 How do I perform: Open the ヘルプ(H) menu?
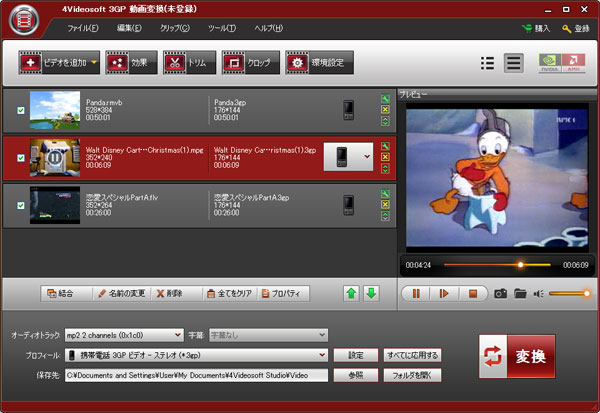pos(269,28)
